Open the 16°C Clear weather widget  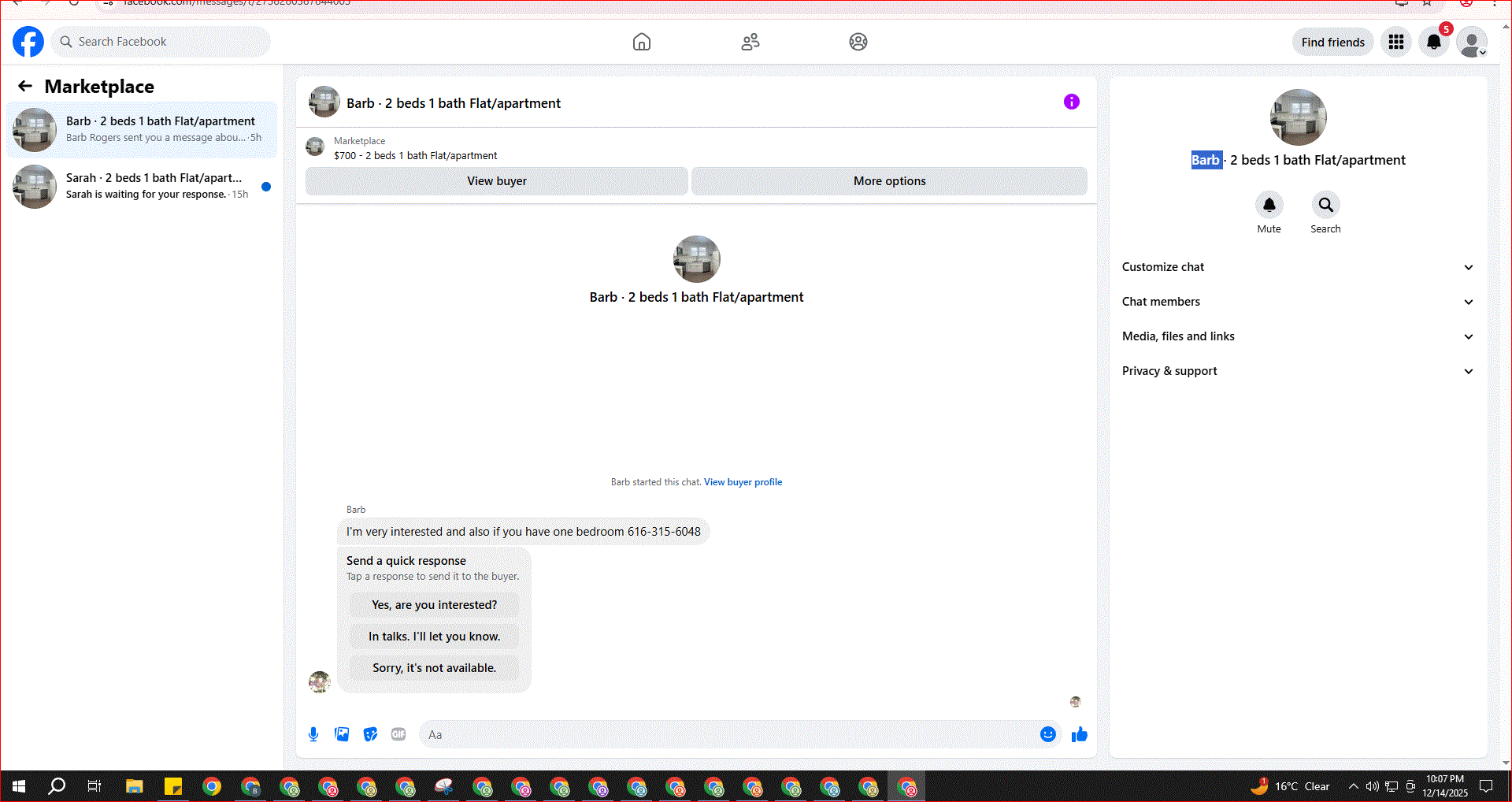1291,786
